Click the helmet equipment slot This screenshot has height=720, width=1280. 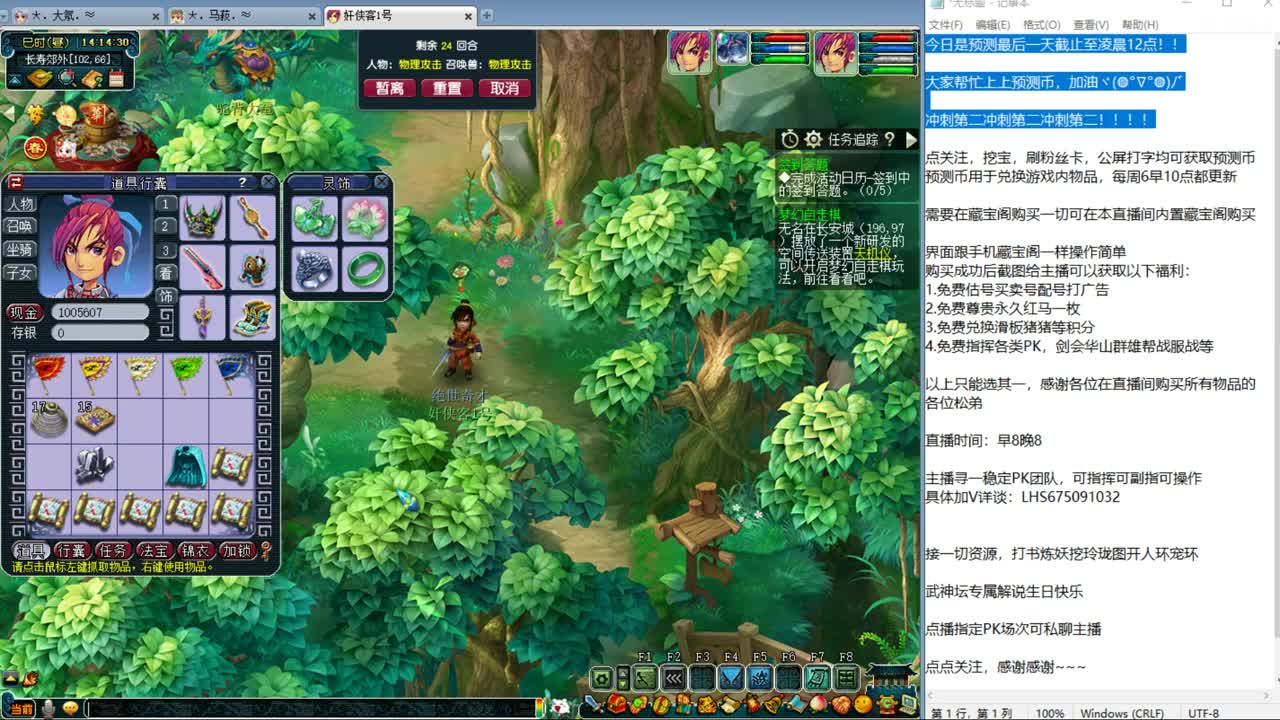click(203, 219)
